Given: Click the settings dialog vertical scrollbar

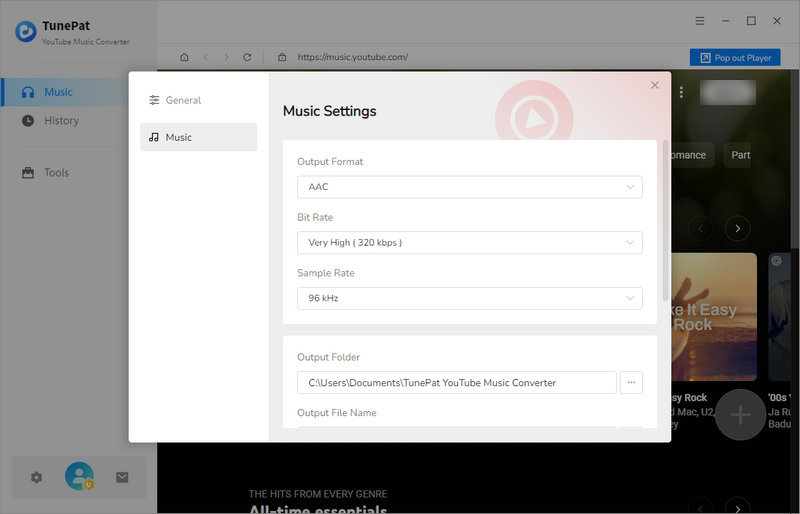Looking at the screenshot, I should coord(665,221).
